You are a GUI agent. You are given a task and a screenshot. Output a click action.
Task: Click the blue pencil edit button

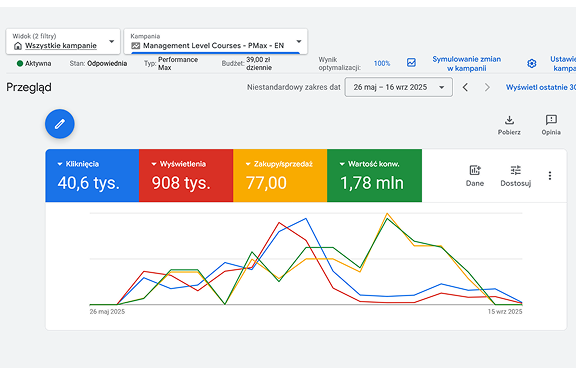pyautogui.click(x=60, y=124)
